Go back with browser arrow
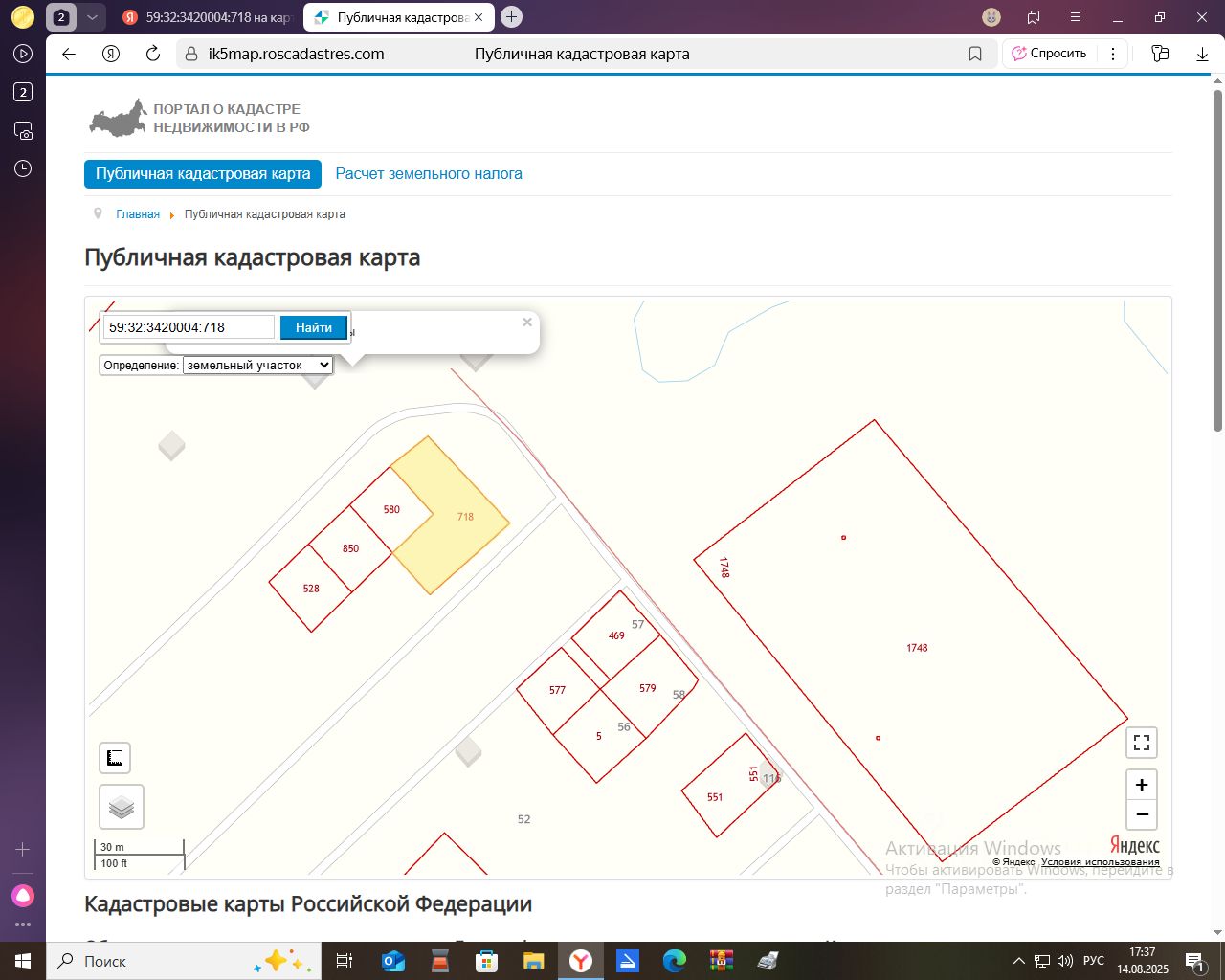The image size is (1225, 980). pyautogui.click(x=69, y=55)
